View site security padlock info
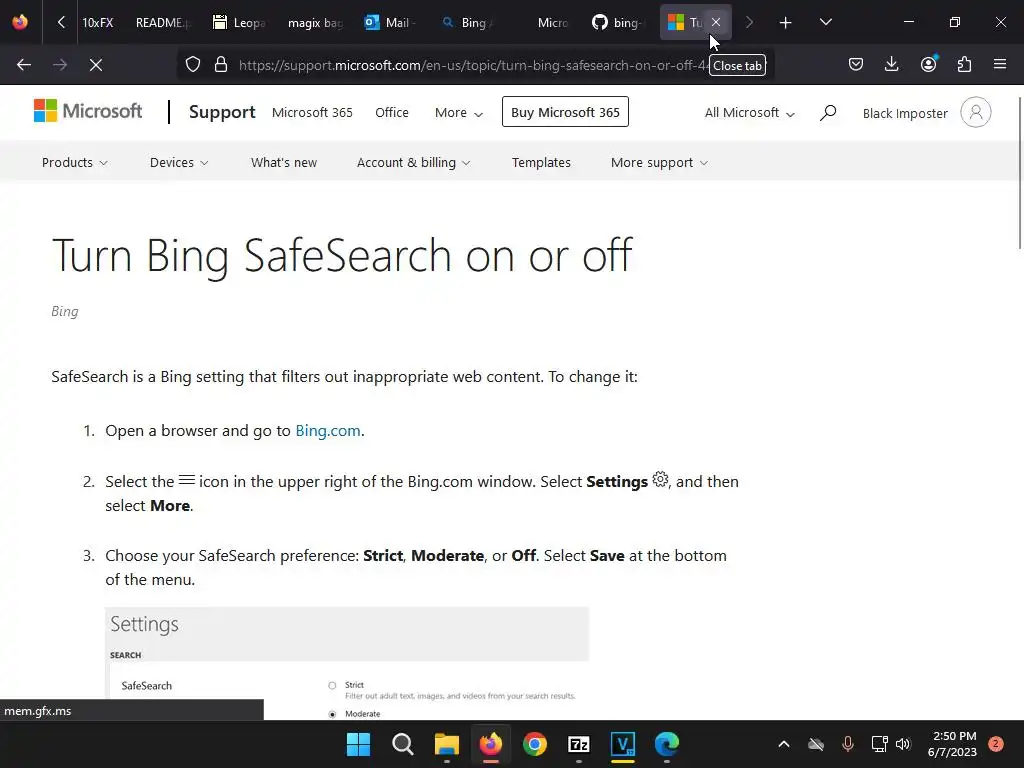The image size is (1024, 768). click(221, 65)
